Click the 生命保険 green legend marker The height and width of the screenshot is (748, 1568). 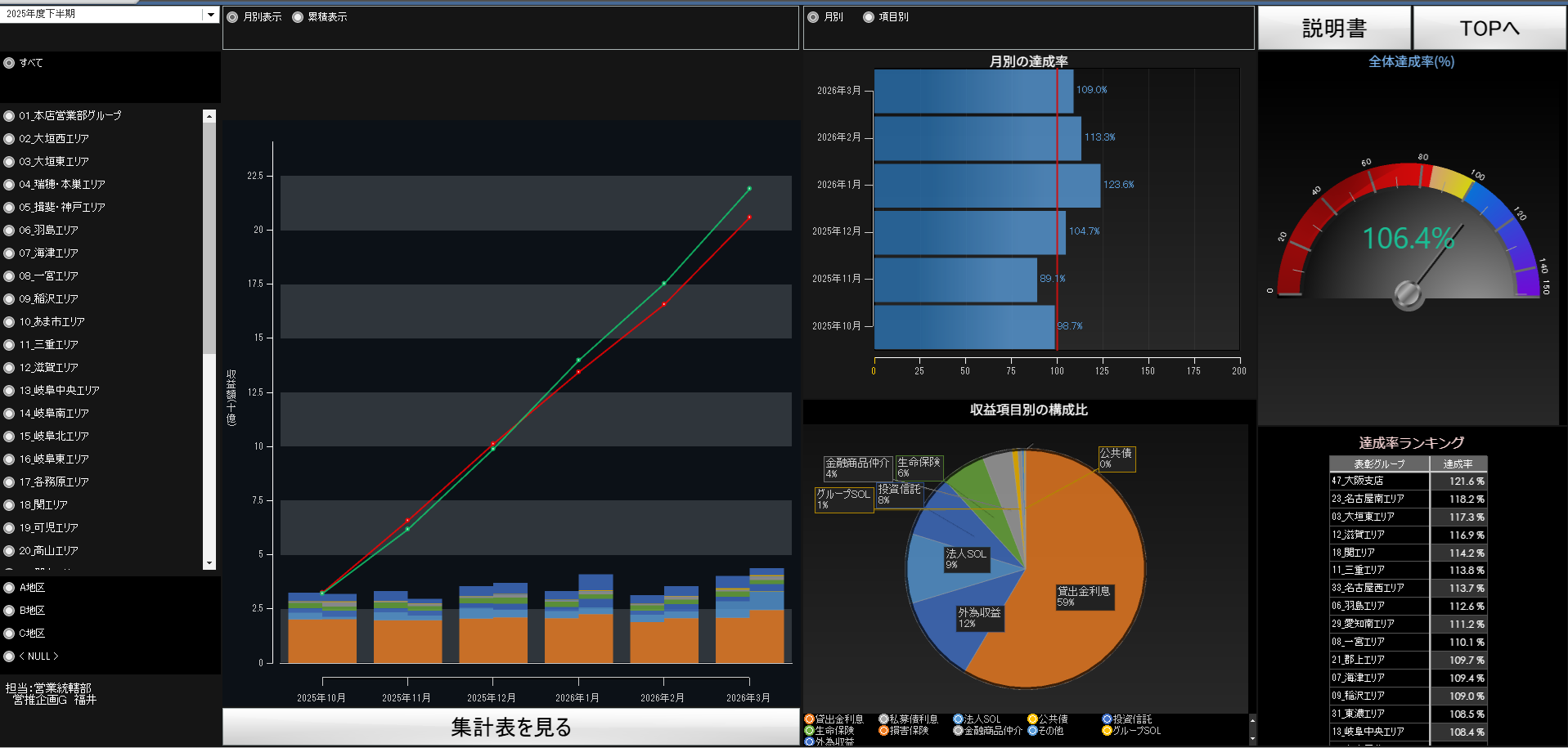coord(809,731)
